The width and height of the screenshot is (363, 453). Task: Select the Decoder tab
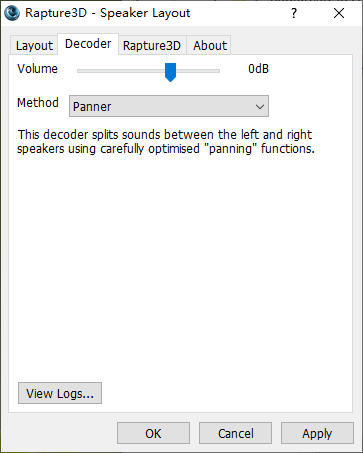[88, 44]
